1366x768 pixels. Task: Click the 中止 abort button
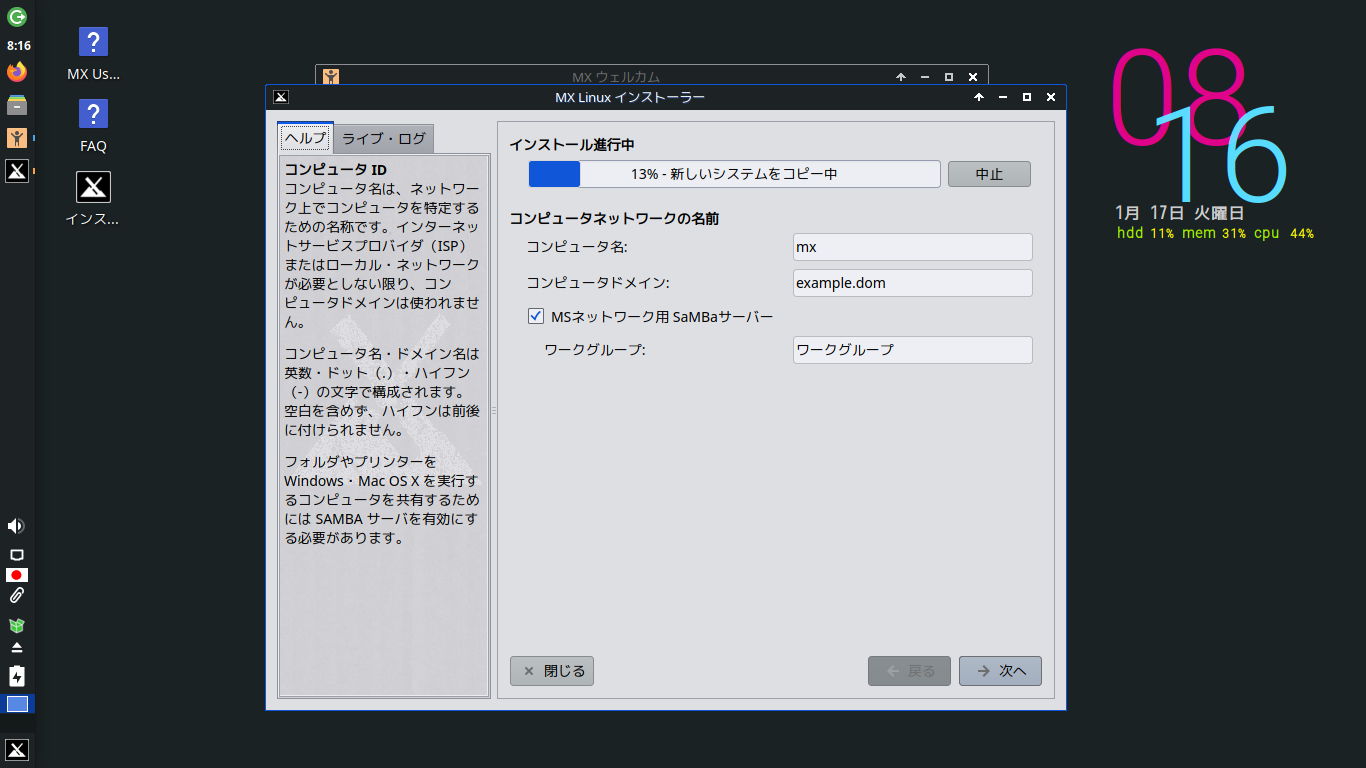pos(989,174)
